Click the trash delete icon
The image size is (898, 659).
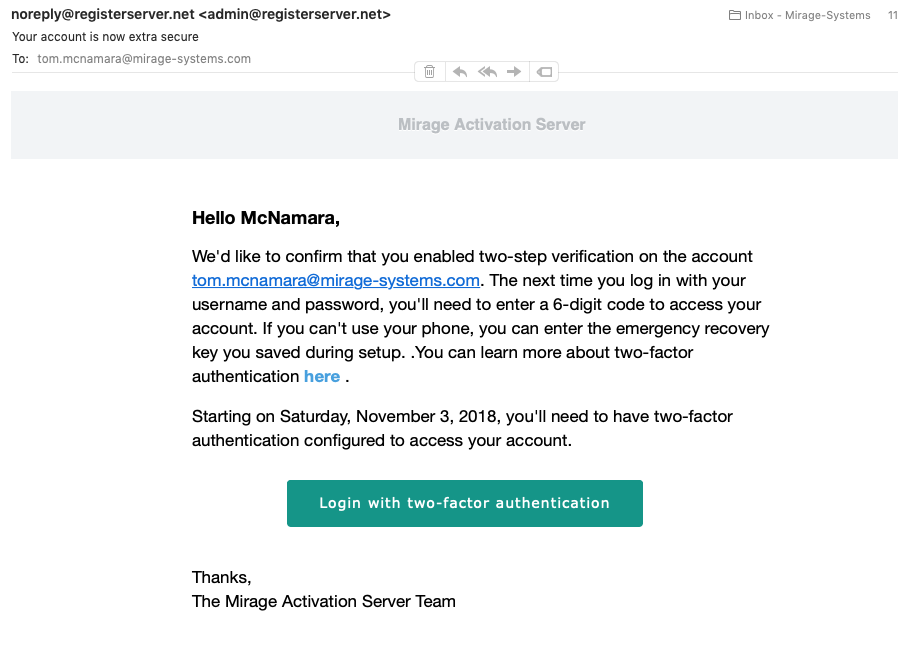pos(430,72)
